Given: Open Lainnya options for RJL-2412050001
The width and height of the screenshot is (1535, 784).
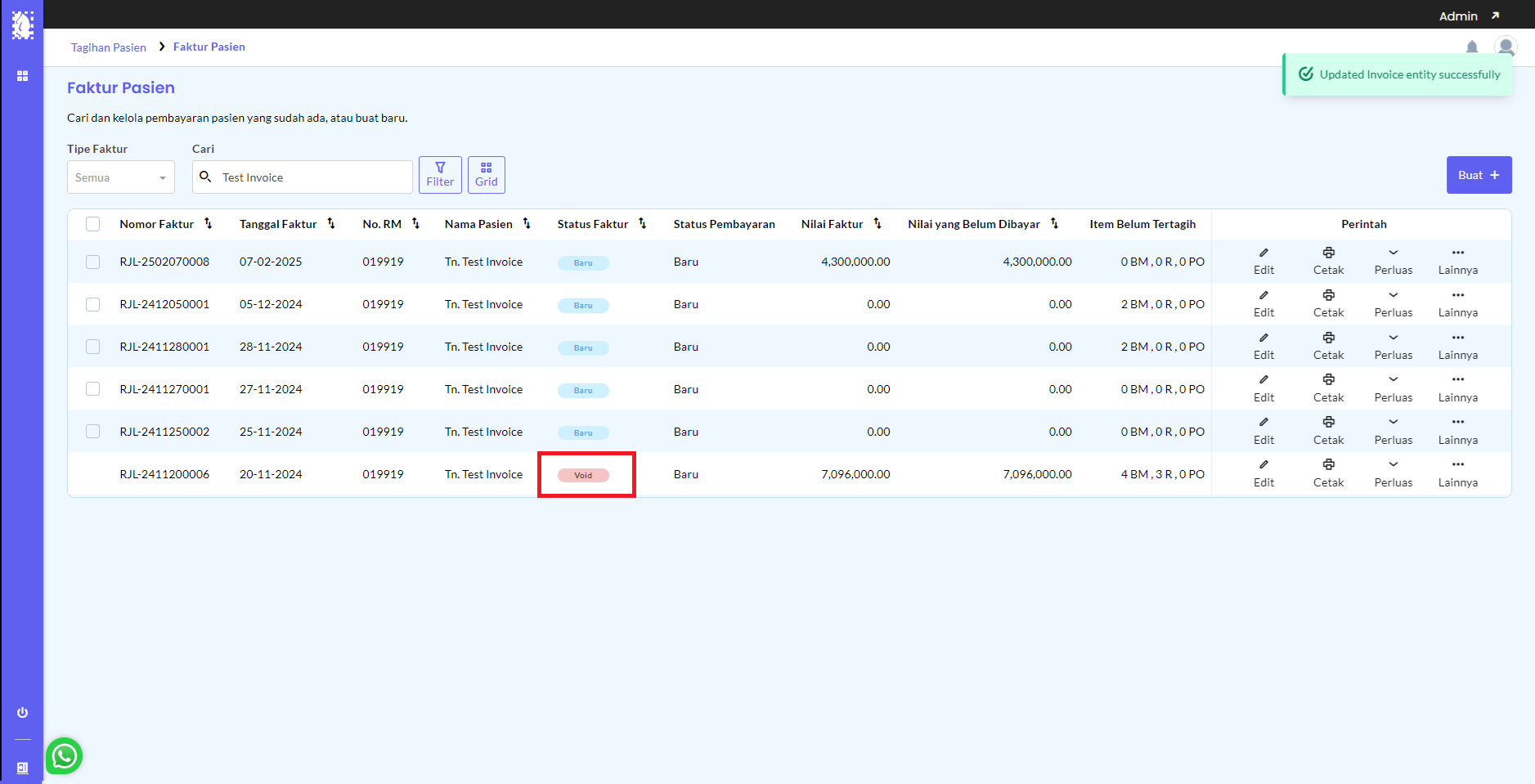Looking at the screenshot, I should tap(1458, 304).
